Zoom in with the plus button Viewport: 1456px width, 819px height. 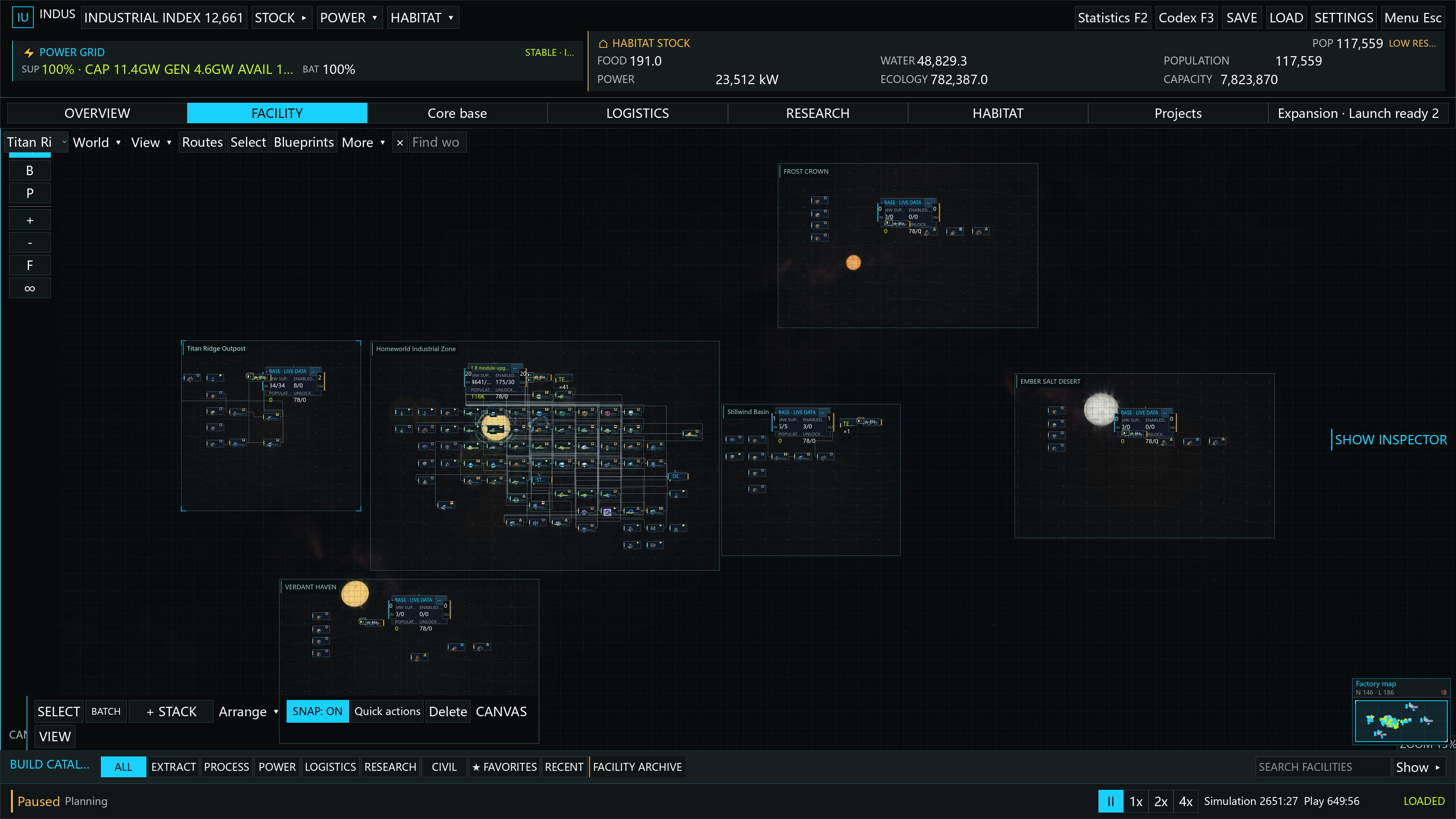30,220
